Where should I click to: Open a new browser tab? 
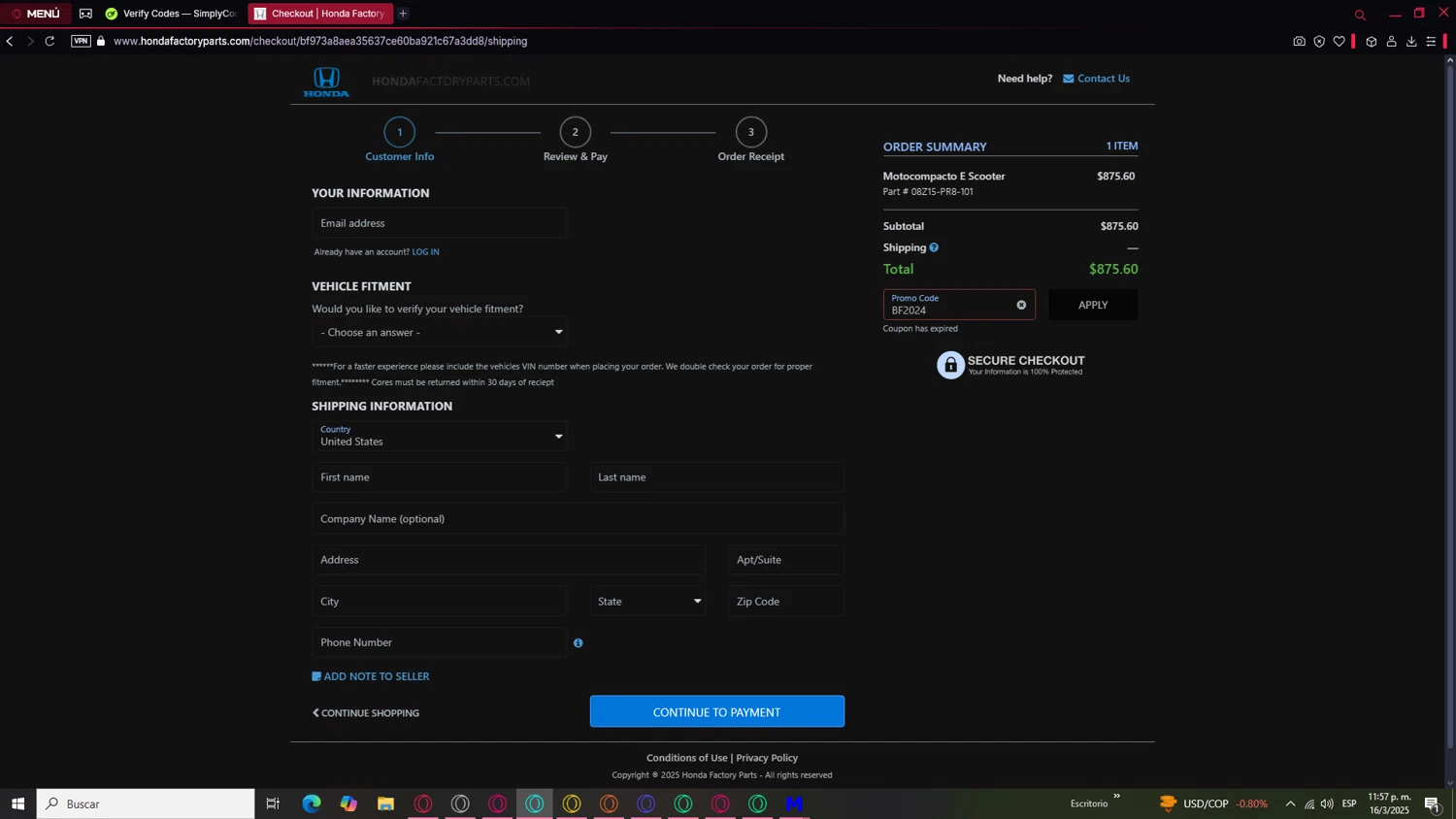pos(403,14)
